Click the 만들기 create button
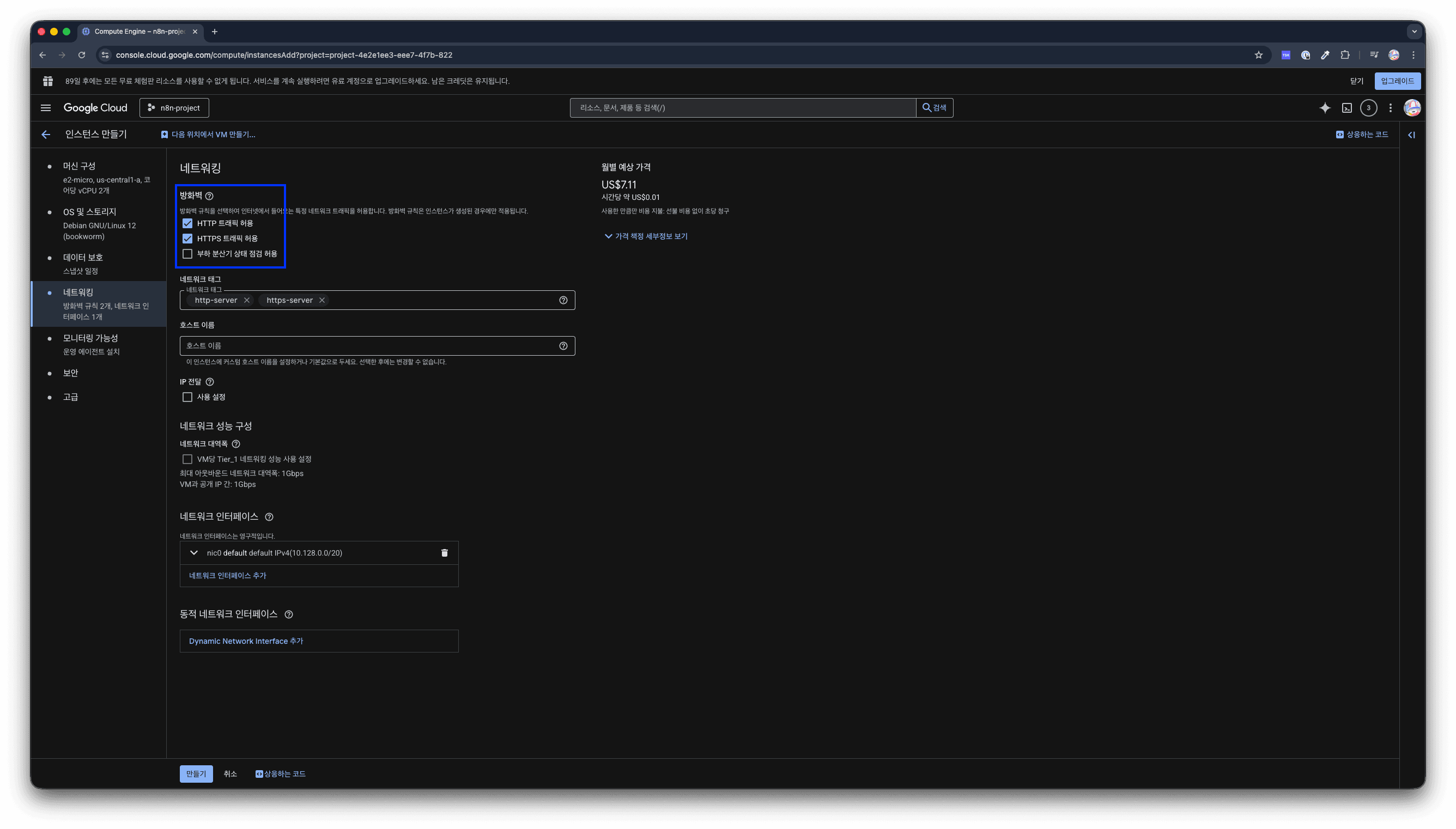The height and width of the screenshot is (829, 1456). point(196,774)
